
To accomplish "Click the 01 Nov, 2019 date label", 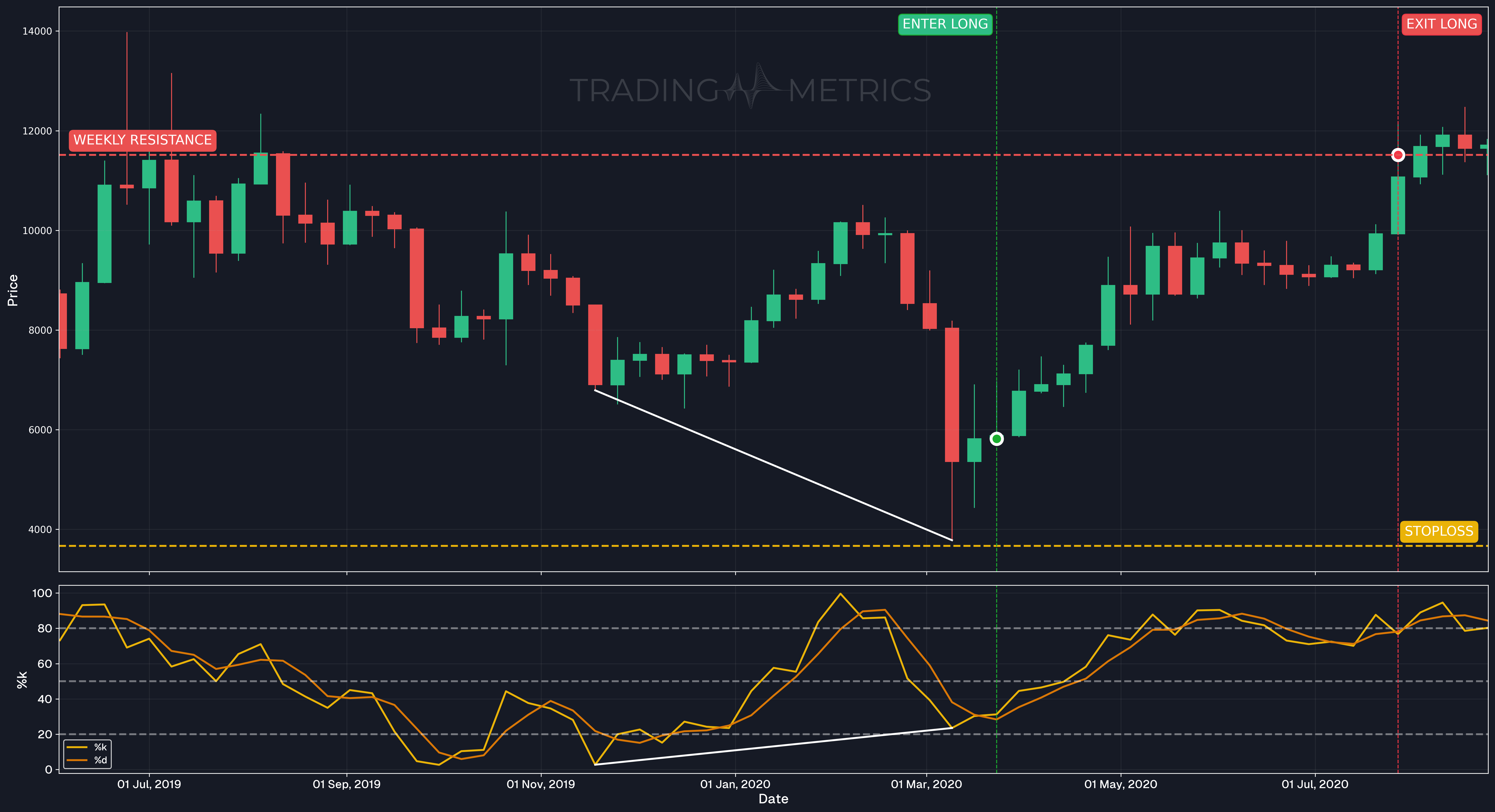I will pyautogui.click(x=541, y=785).
